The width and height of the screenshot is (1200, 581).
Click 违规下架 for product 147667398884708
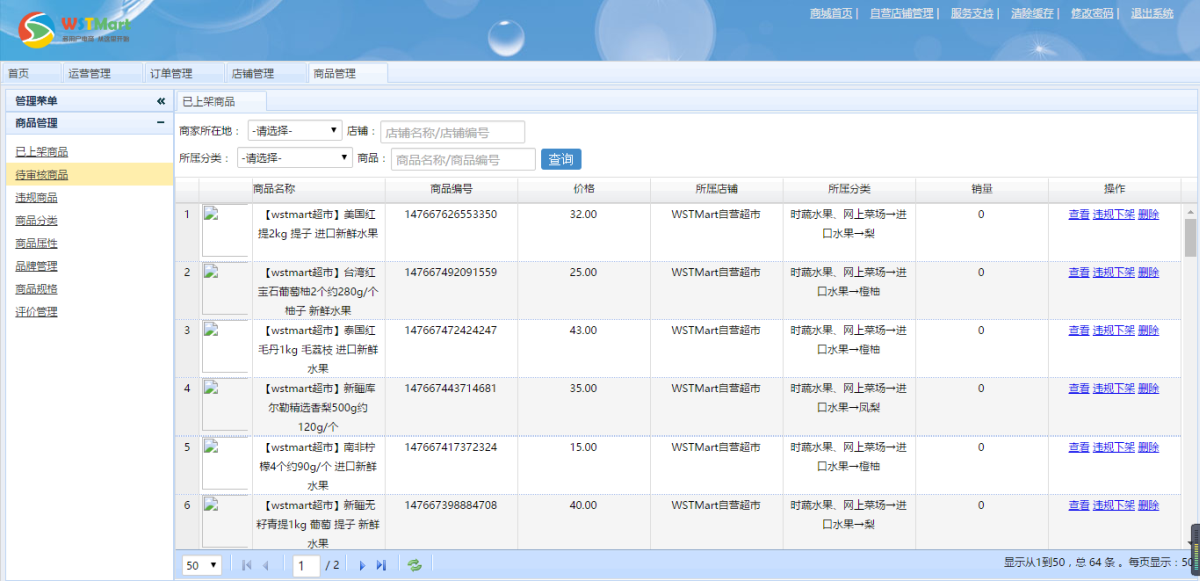pos(1114,505)
